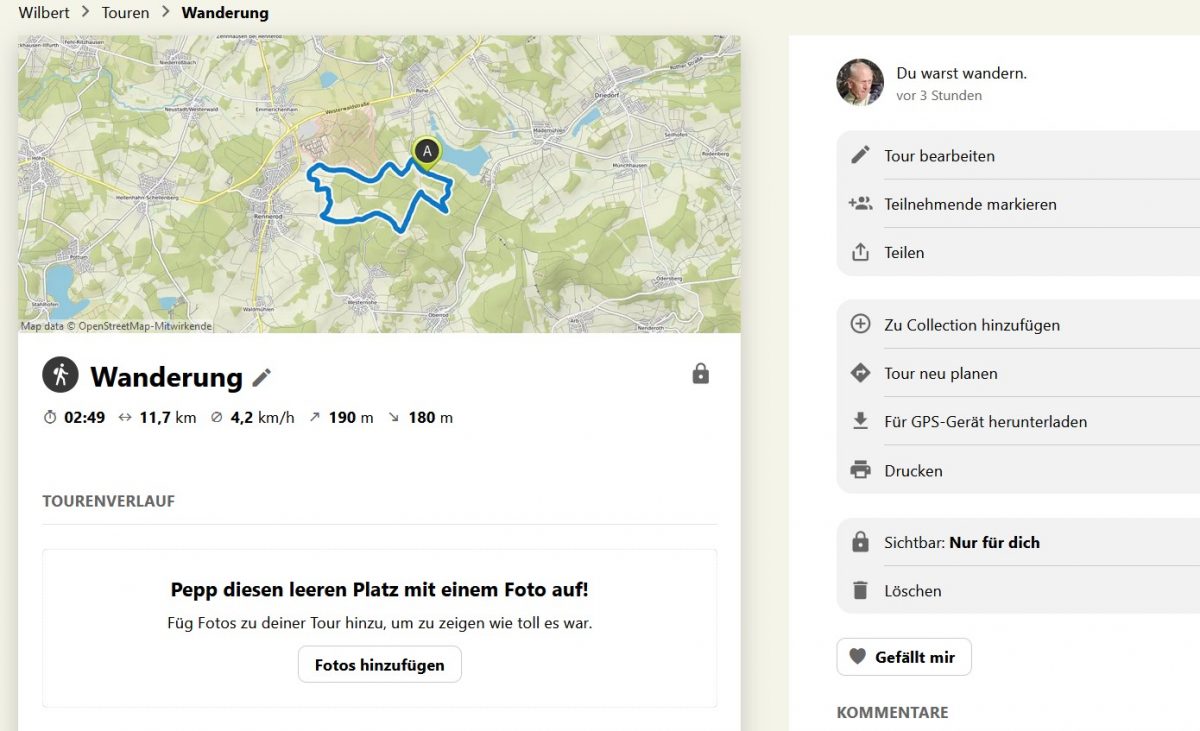Navigate to Touren in the breadcrumb
The width and height of the screenshot is (1200, 731).
(125, 13)
